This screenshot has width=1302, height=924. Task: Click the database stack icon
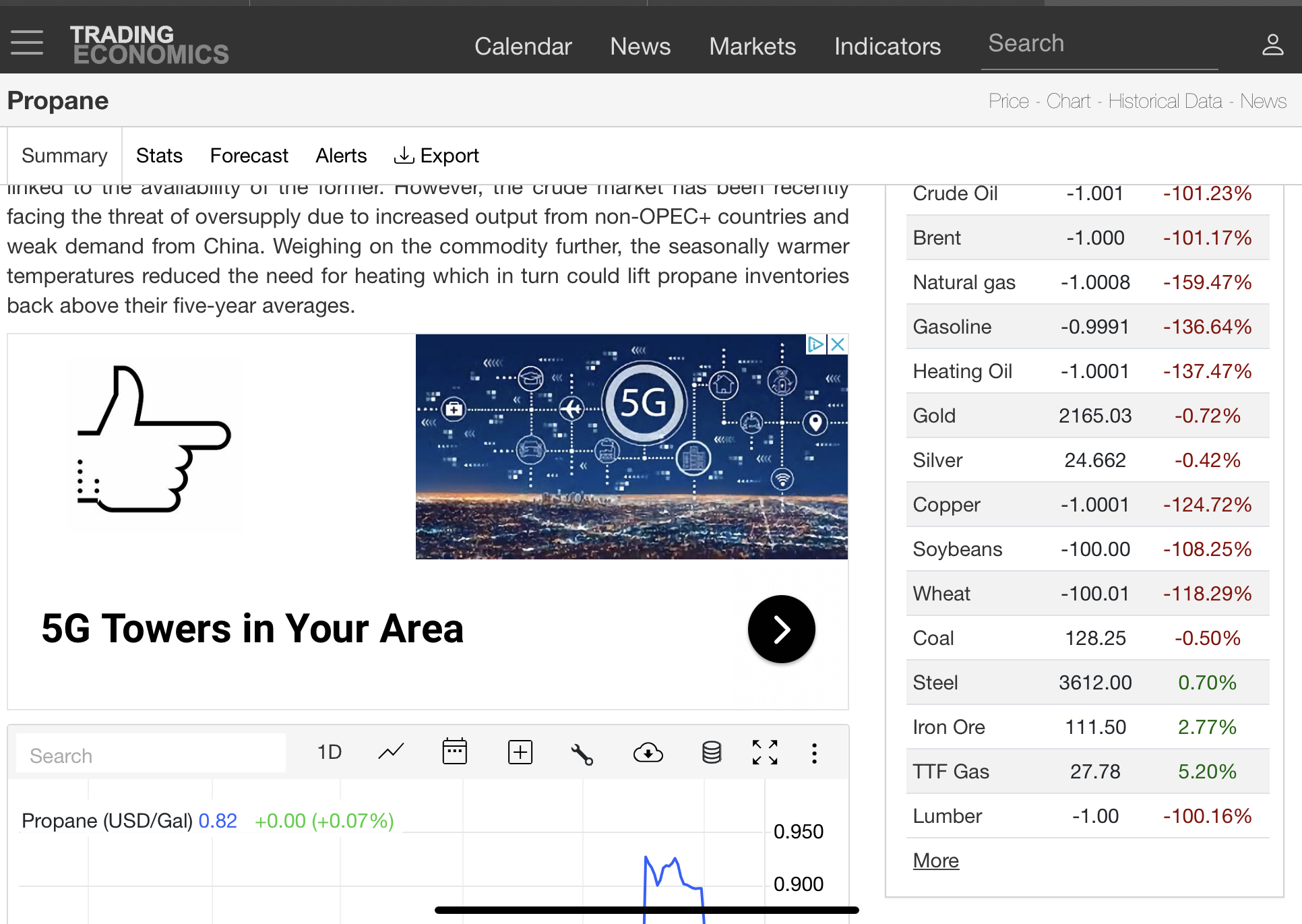point(712,752)
